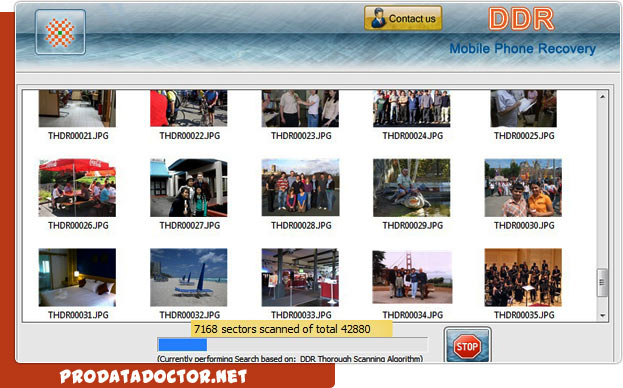Select thumbnail THDR00027.JPG
623x388 pixels.
(189, 188)
